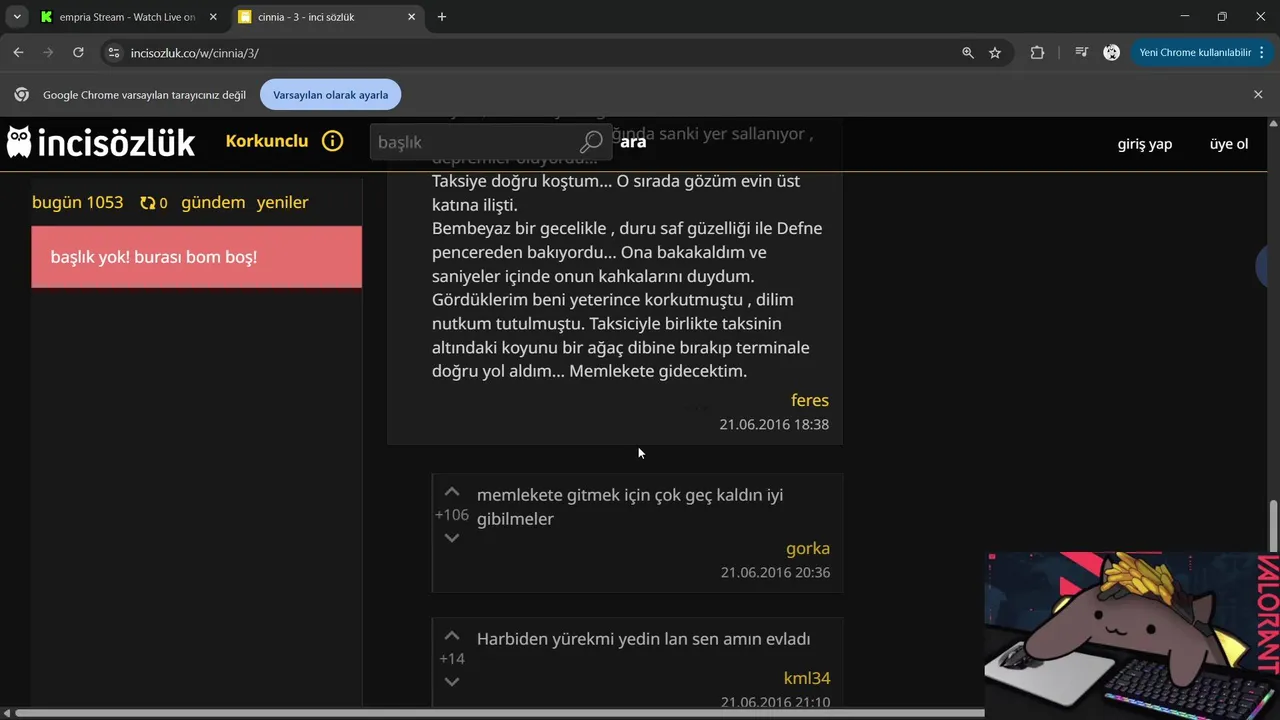This screenshot has width=1280, height=720.
Task: Upvote kml34's entry
Action: pos(452,636)
